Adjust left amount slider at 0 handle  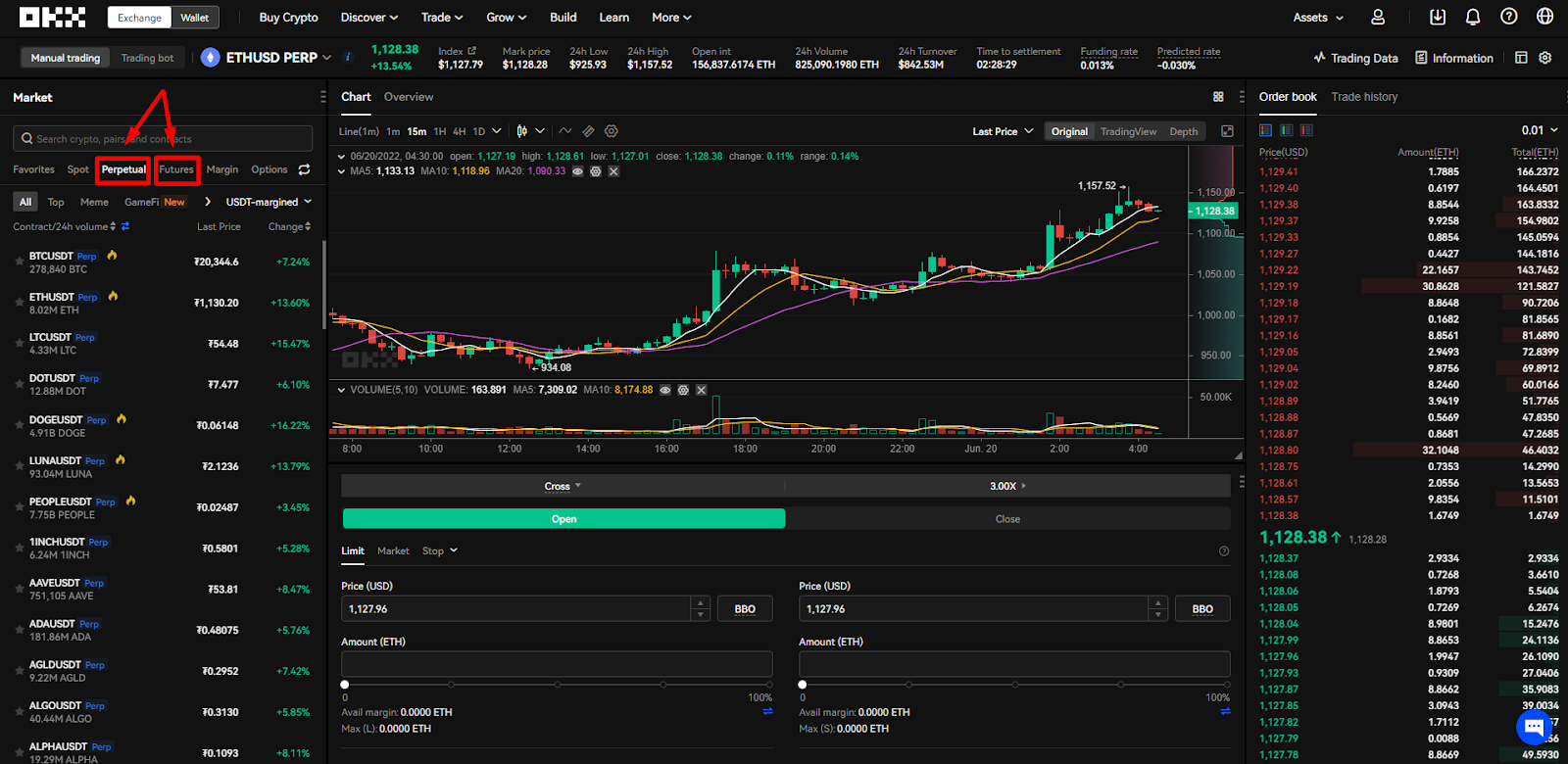pyautogui.click(x=345, y=685)
